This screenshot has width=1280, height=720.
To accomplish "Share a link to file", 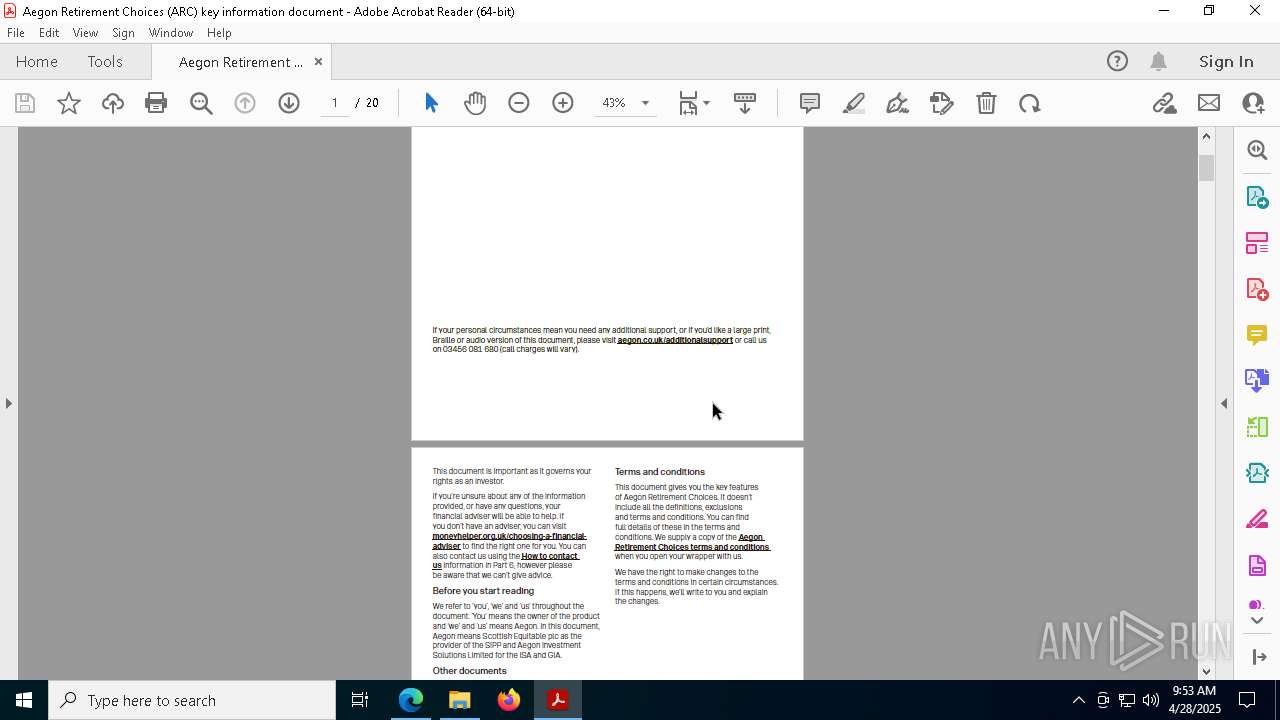I will pyautogui.click(x=1164, y=103).
